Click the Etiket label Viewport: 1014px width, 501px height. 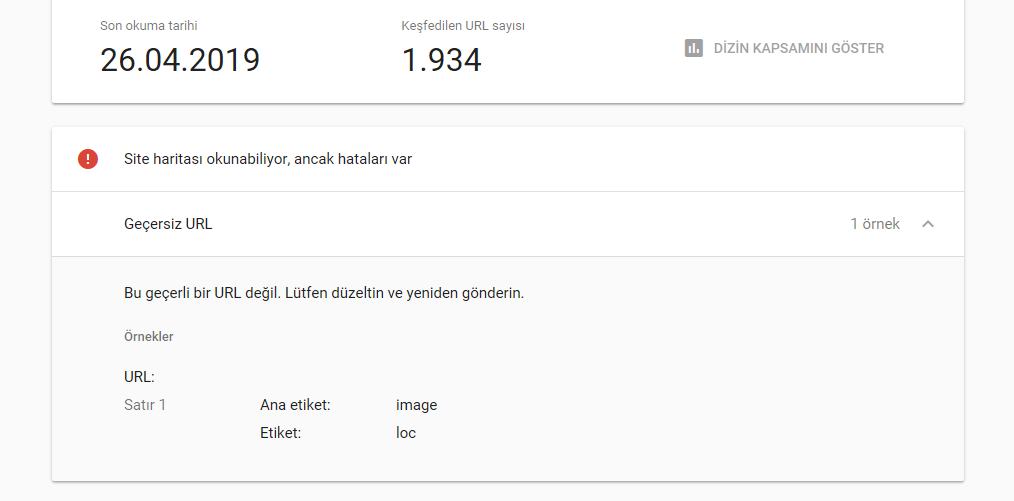(x=281, y=433)
